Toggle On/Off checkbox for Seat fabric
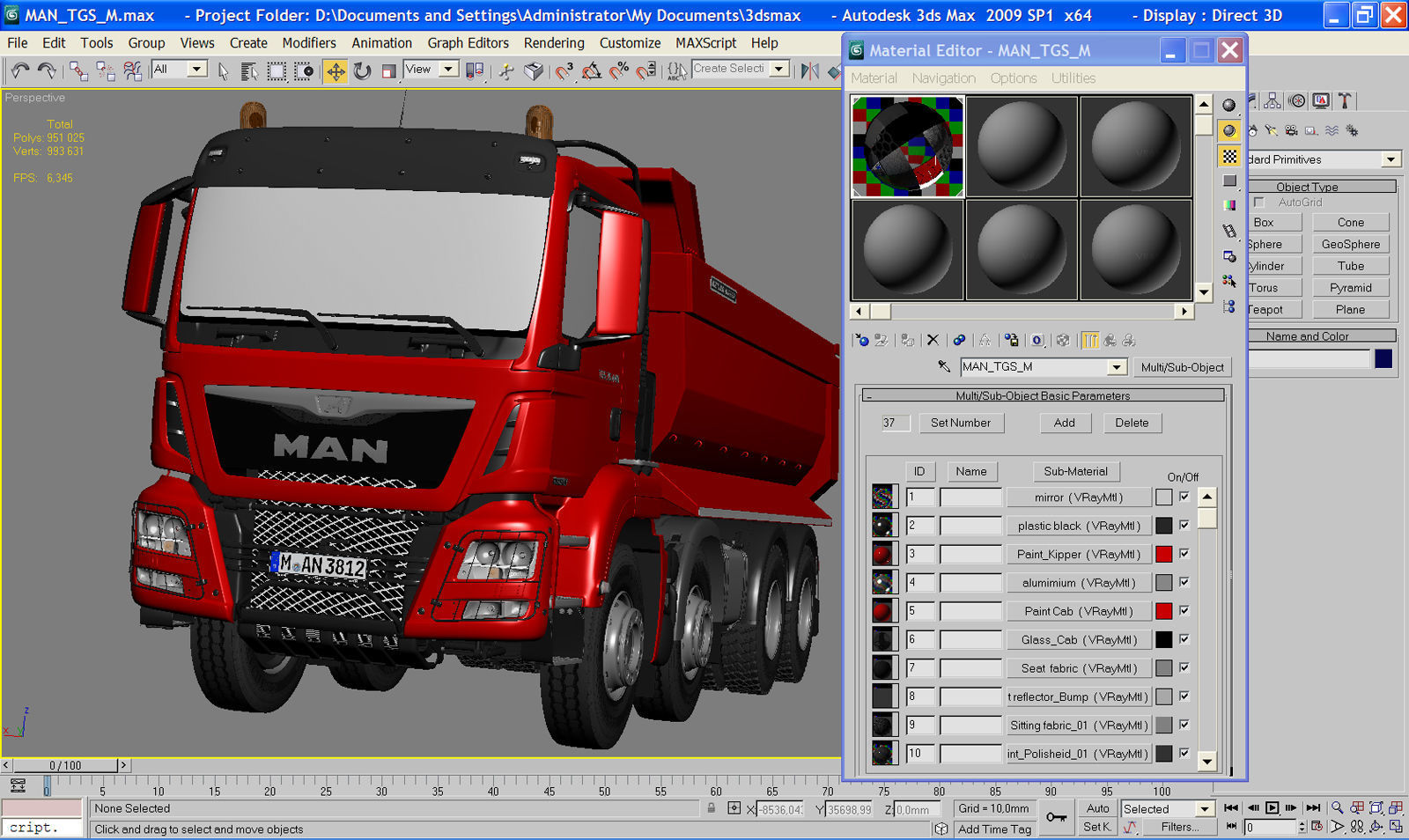 click(x=1184, y=667)
